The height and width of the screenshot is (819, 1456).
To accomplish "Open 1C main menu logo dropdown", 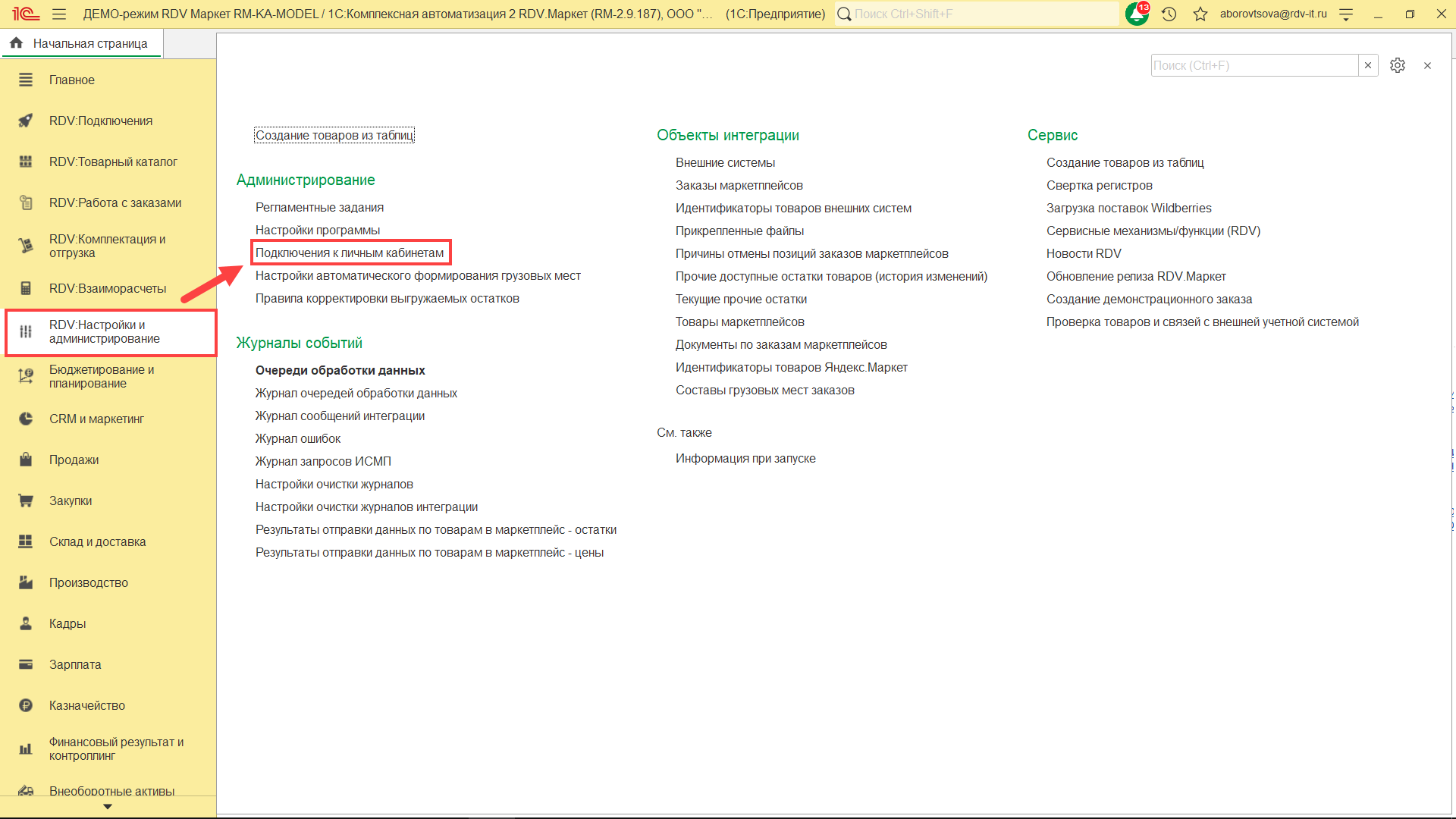I will [26, 14].
